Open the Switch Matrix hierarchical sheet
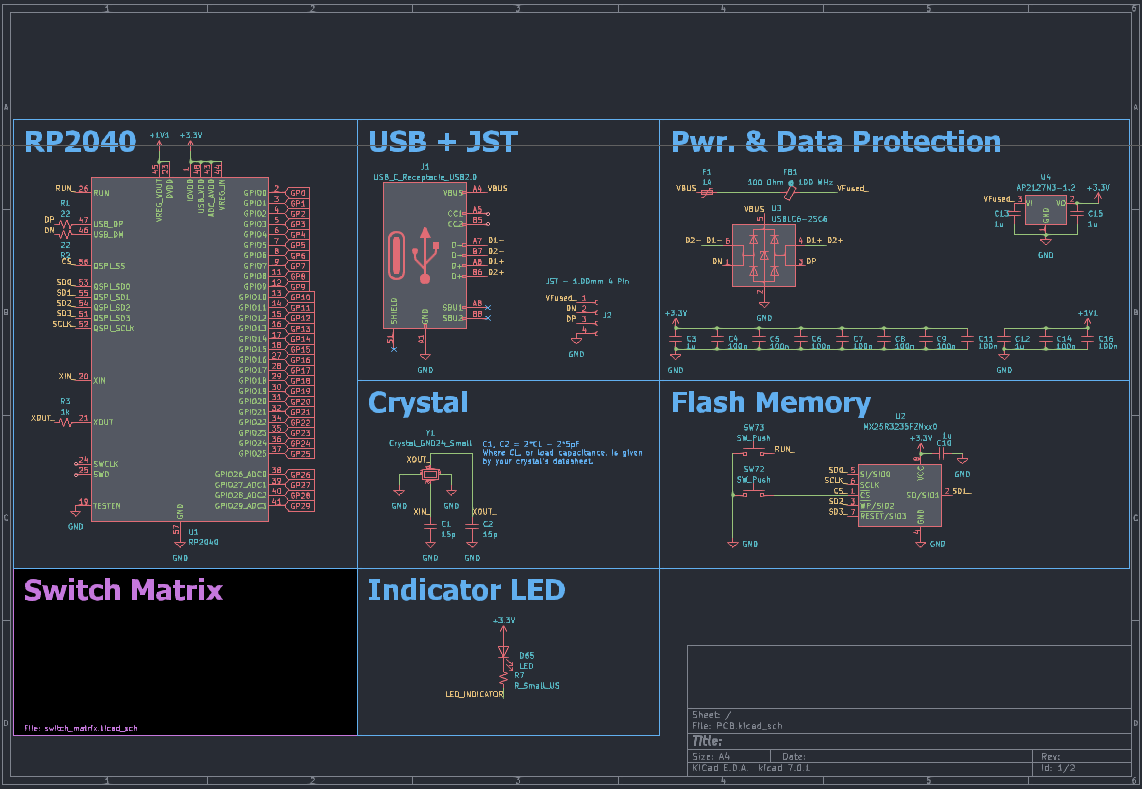1142x789 pixels. click(185, 650)
